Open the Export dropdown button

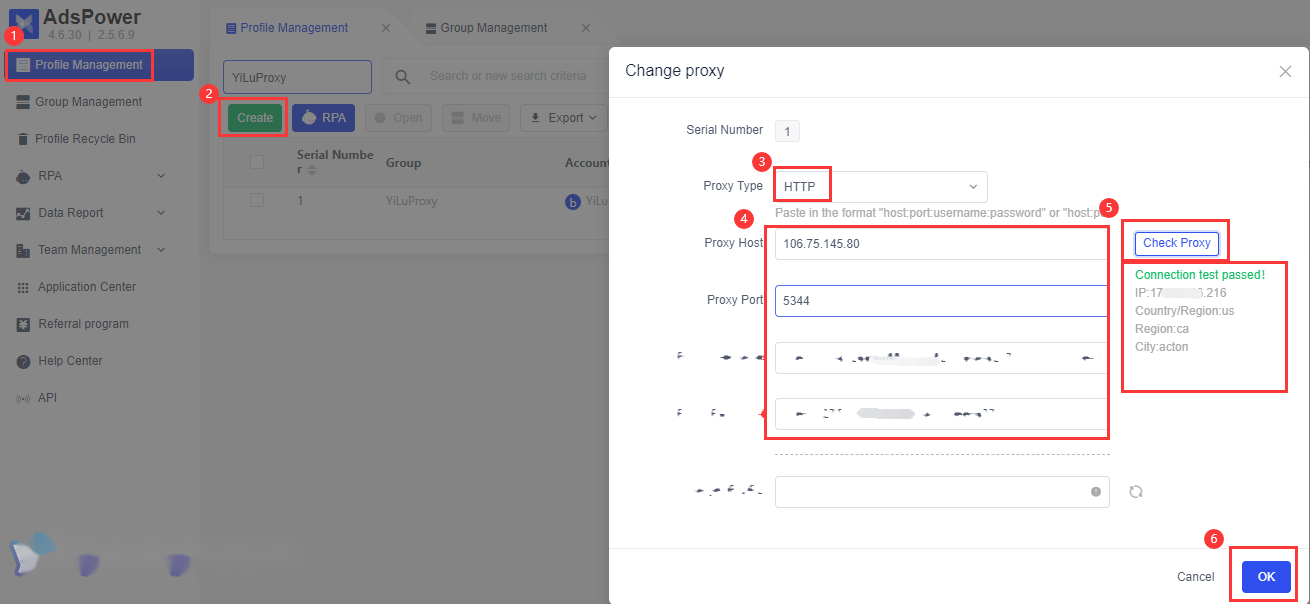pos(564,118)
